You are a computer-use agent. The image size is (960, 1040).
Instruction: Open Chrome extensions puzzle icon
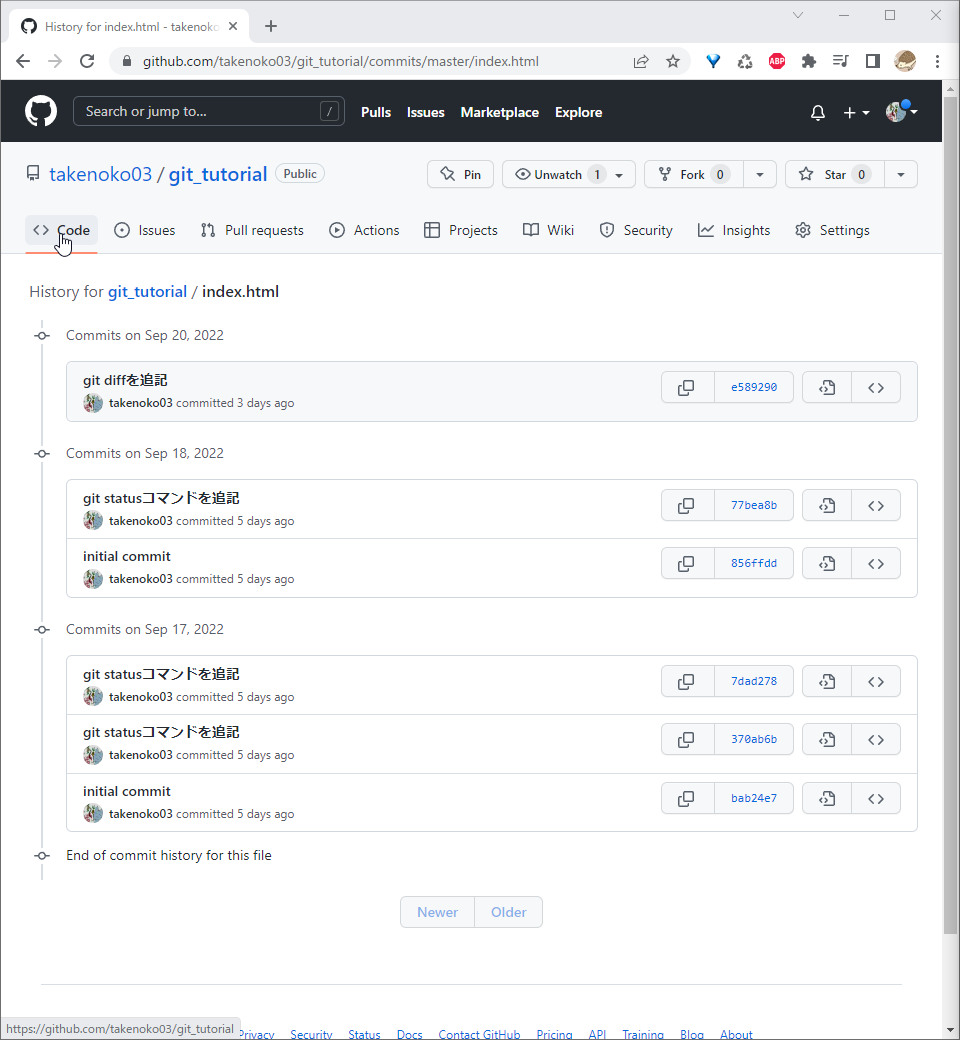point(809,62)
